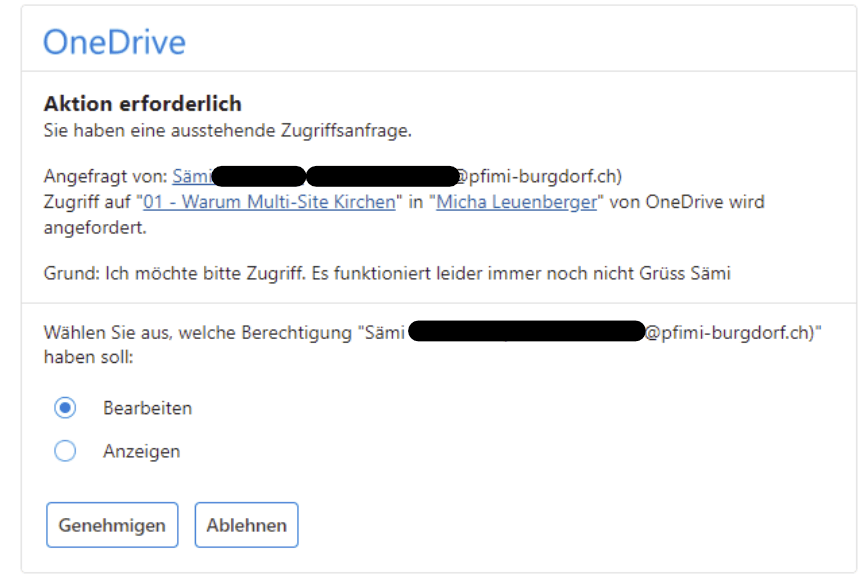Open the "Micha Leuenberger" link

click(517, 202)
